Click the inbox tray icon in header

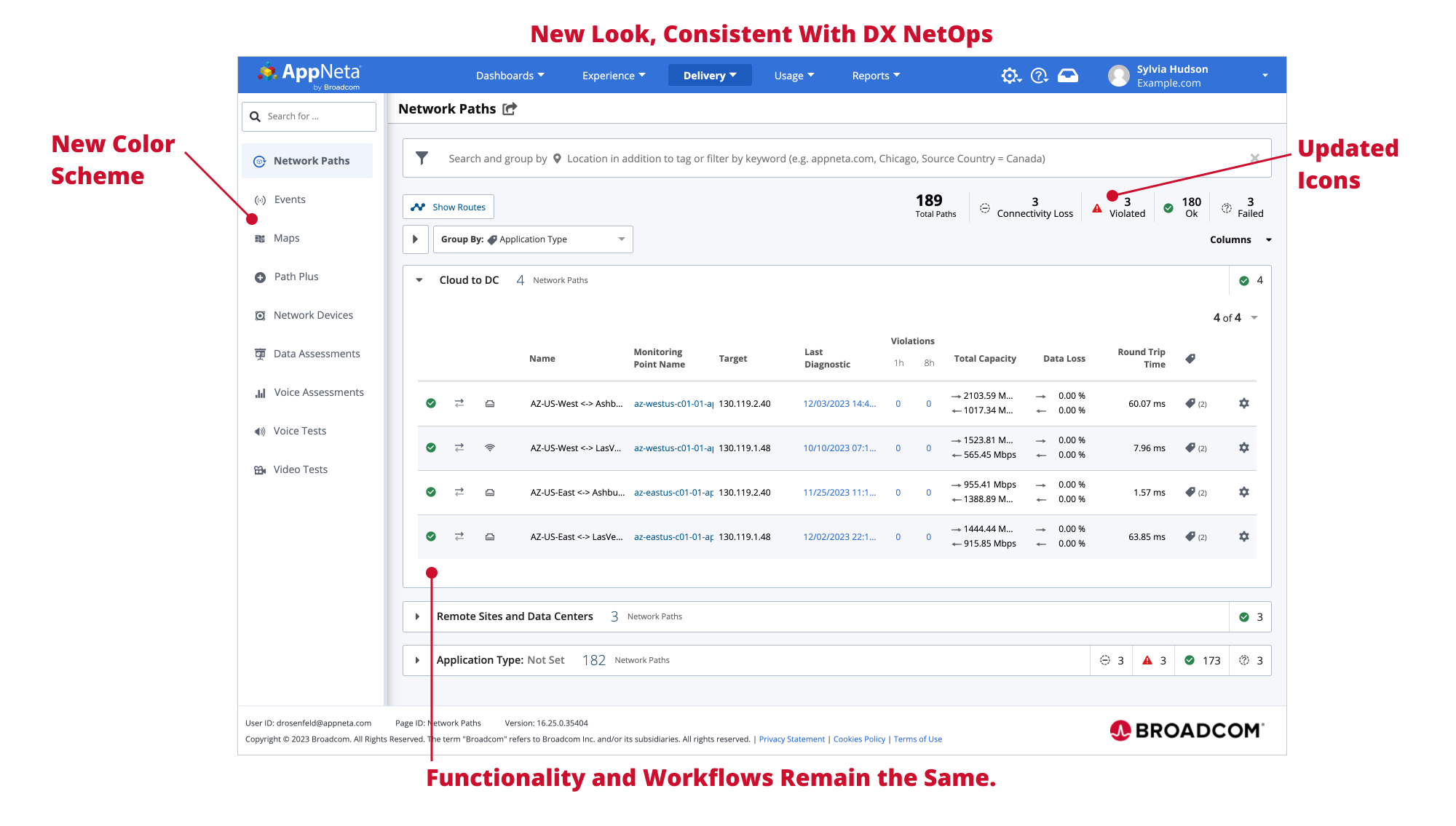coord(1068,76)
